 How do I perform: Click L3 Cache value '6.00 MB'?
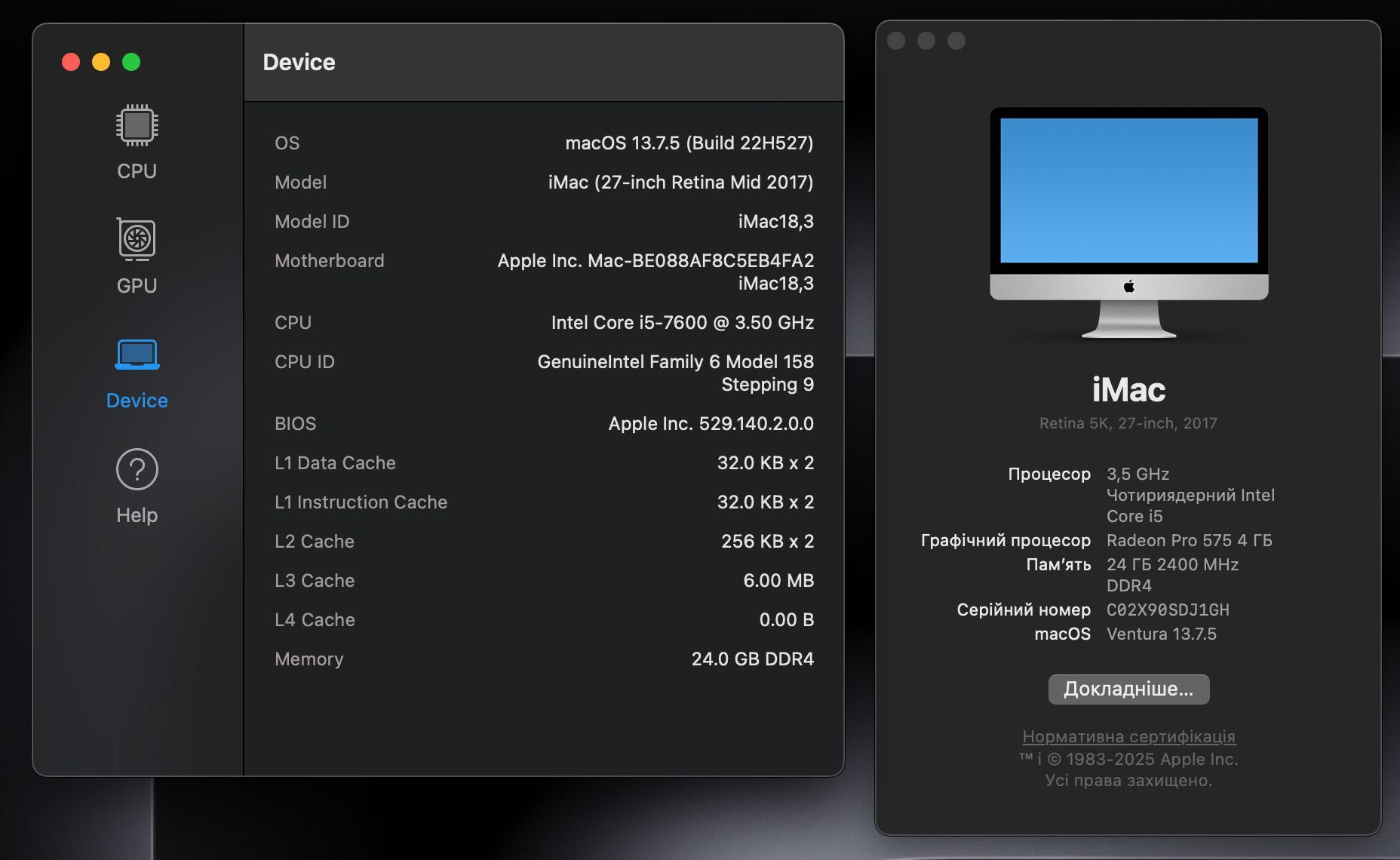(x=778, y=580)
